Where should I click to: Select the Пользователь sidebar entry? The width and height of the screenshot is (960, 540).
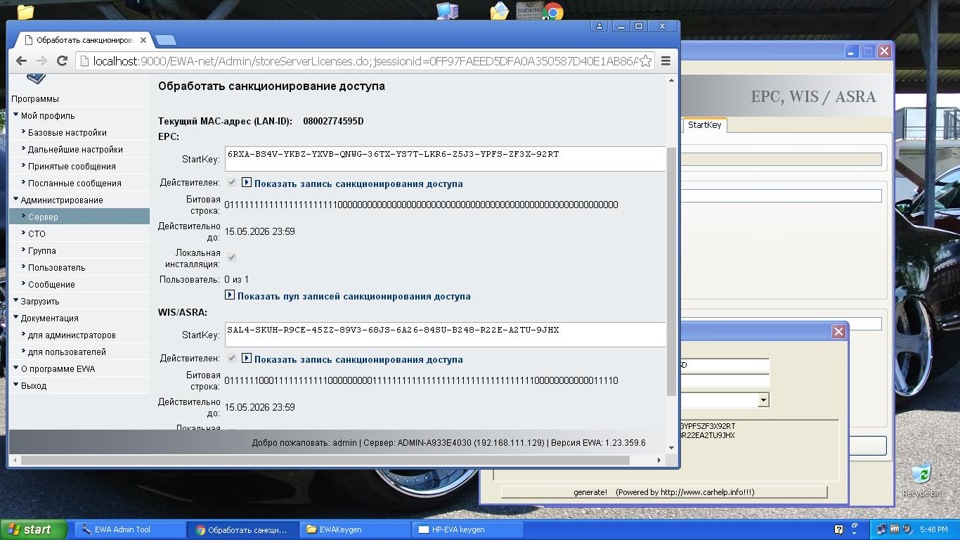click(56, 268)
